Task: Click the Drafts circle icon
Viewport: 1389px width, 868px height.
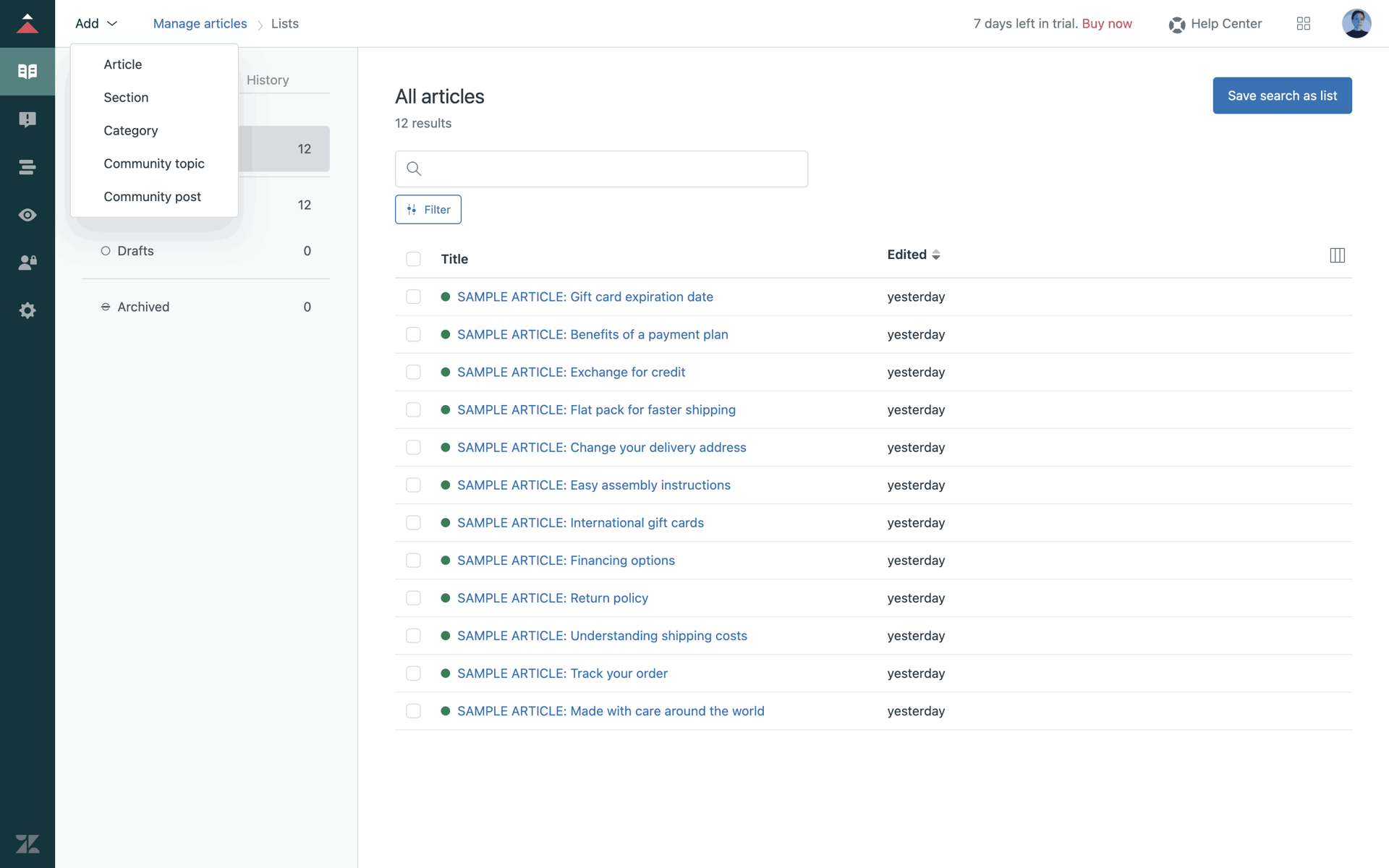Action: click(x=106, y=251)
